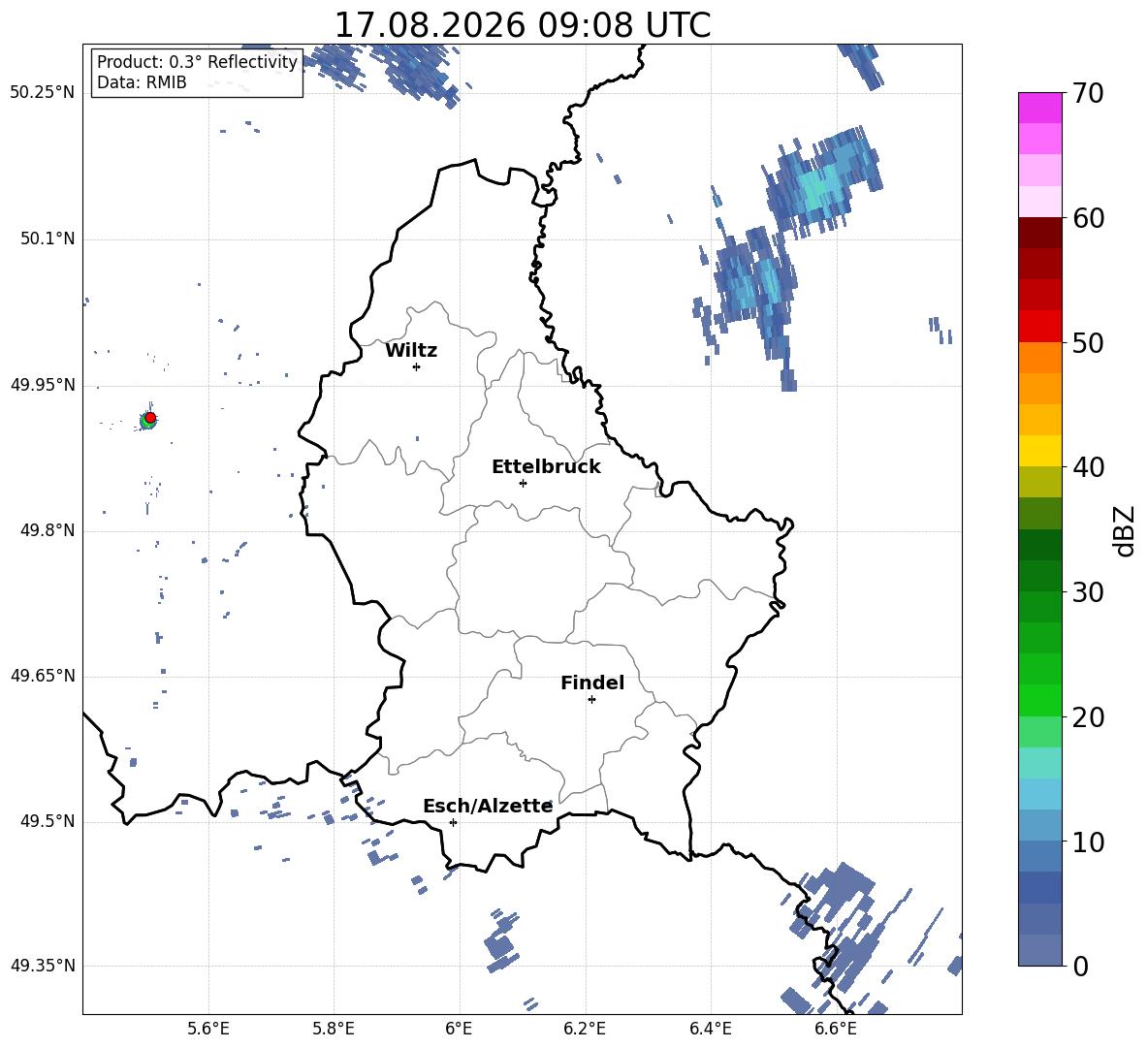Click the Wiltz station cross marker
The height and width of the screenshot is (1048, 1148).
coord(417,366)
